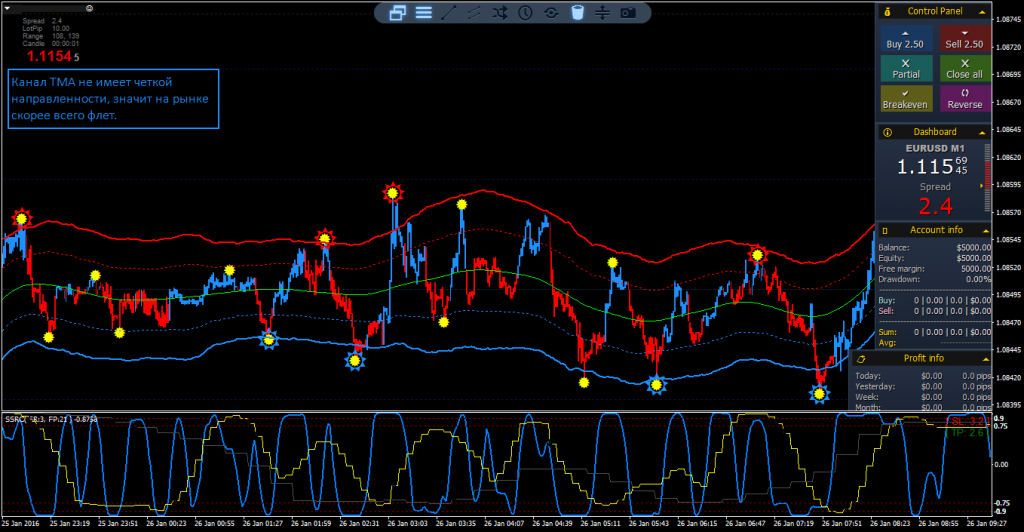Click the purple Reverse button
Image resolution: width=1024 pixels, height=532 pixels.
click(964, 98)
